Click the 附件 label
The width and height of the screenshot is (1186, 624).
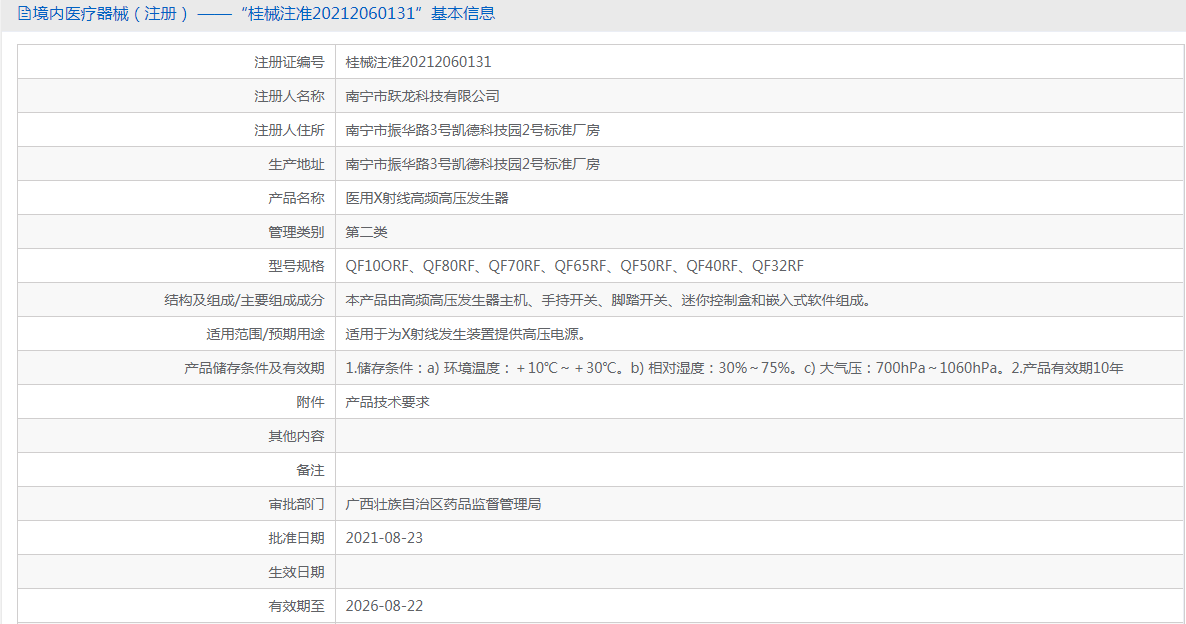[x=310, y=402]
